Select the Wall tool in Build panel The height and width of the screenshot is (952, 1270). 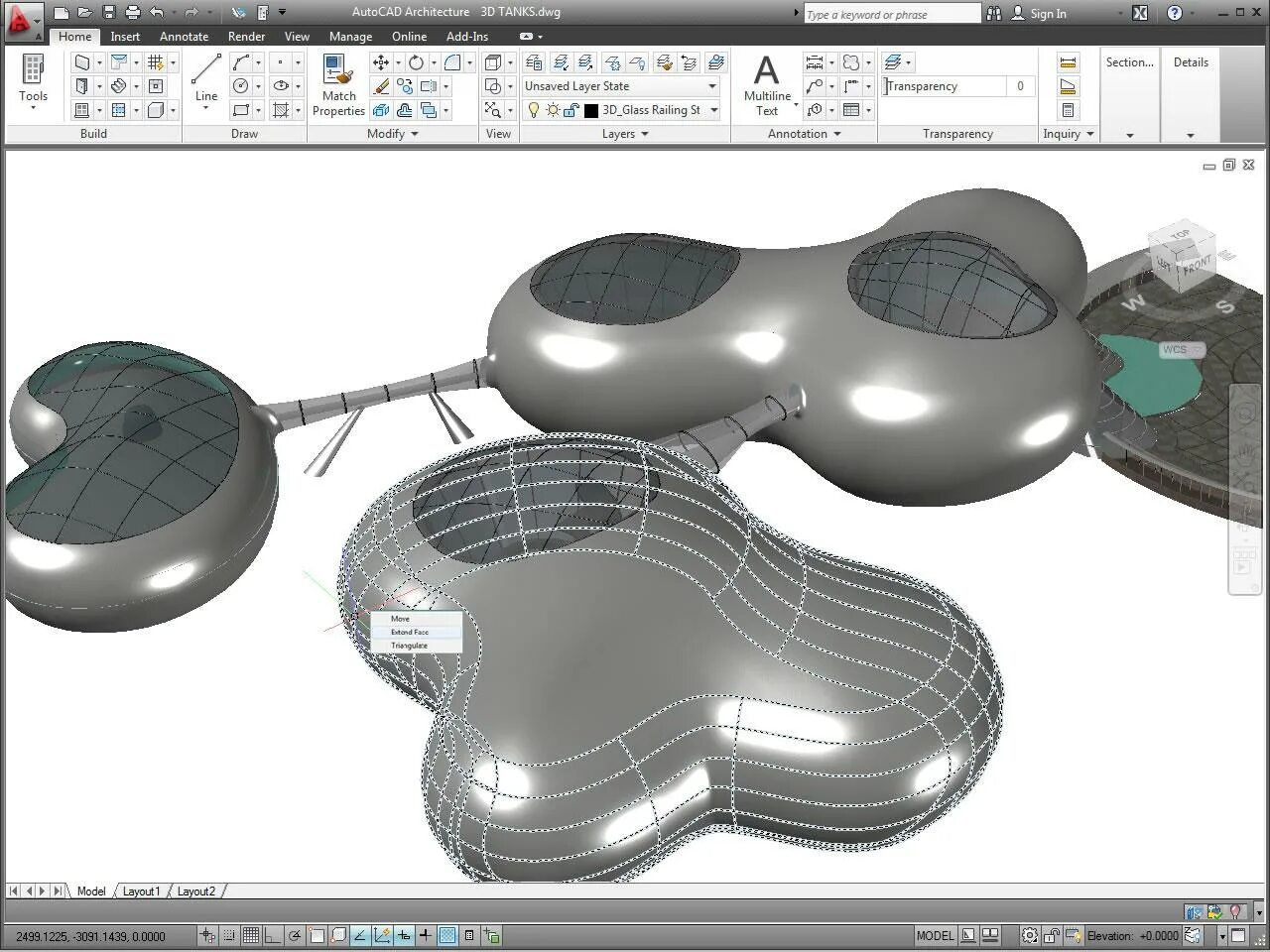[x=82, y=62]
